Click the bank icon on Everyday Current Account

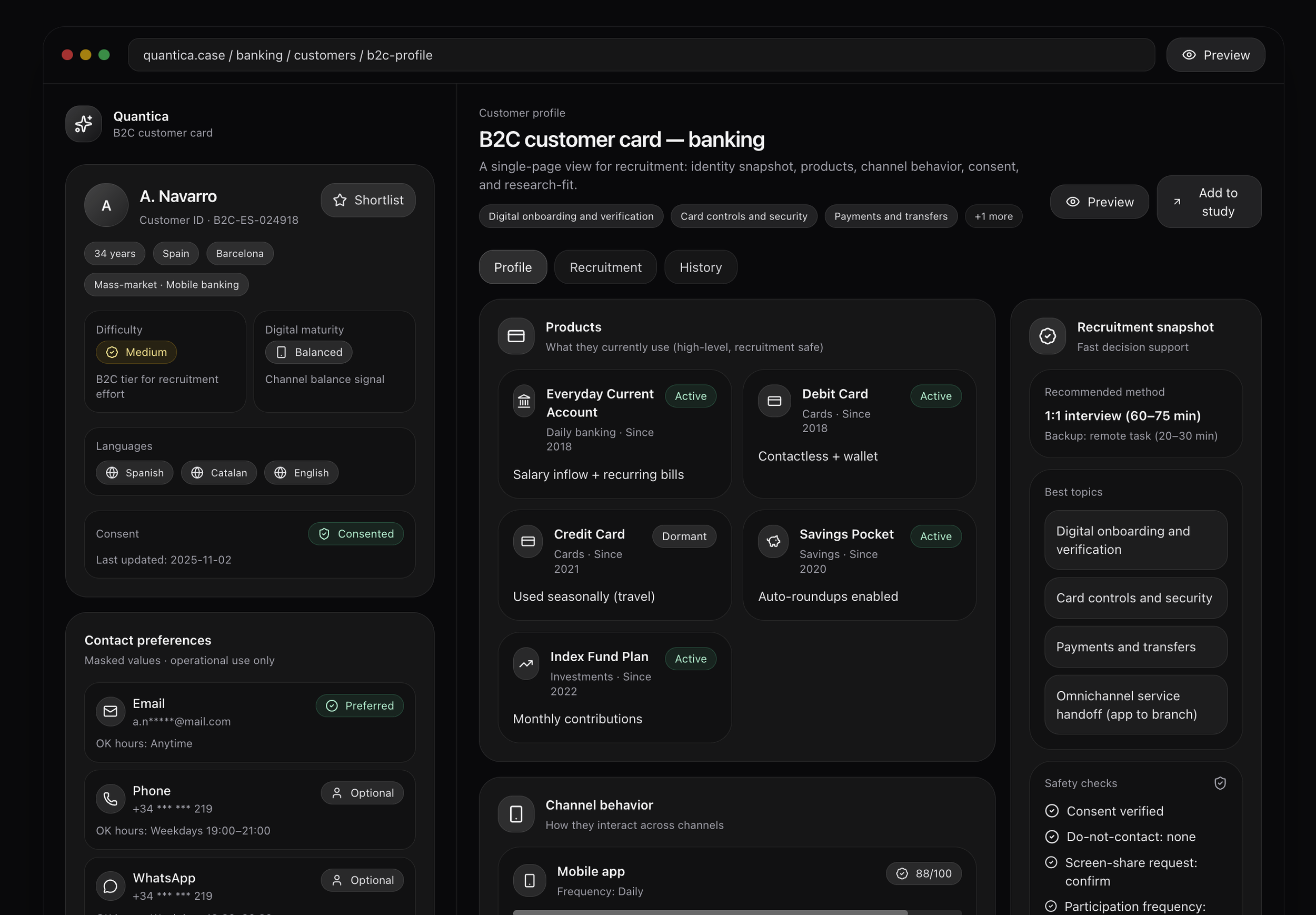click(524, 401)
